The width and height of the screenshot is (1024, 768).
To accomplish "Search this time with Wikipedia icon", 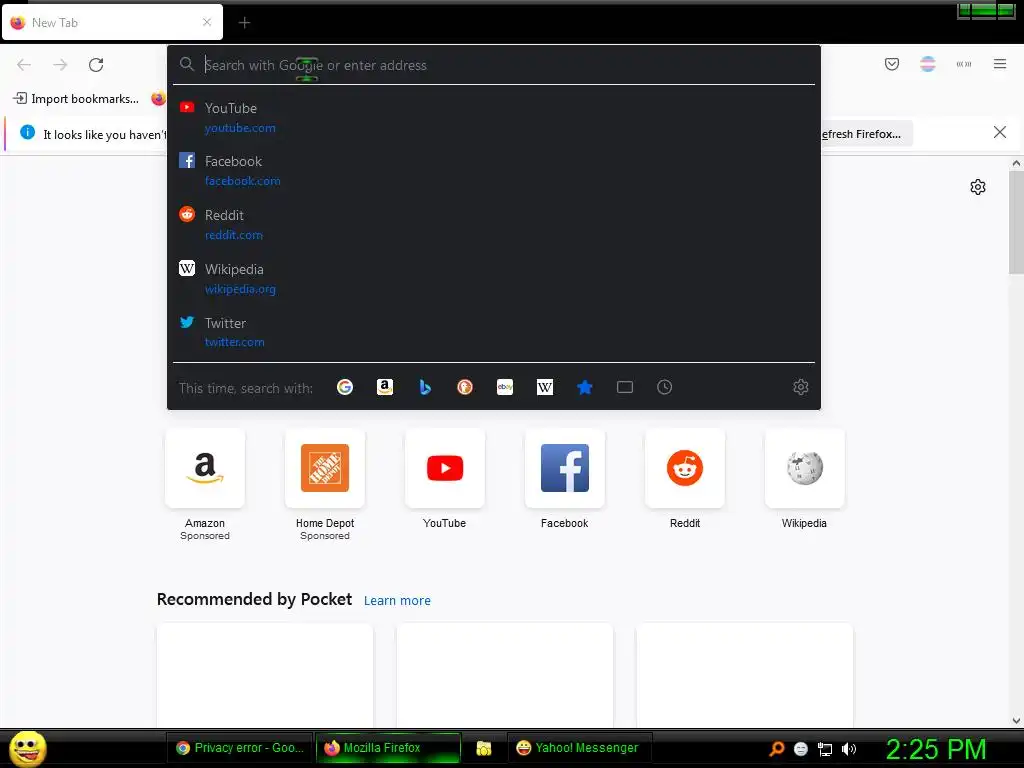I will pyautogui.click(x=545, y=387).
